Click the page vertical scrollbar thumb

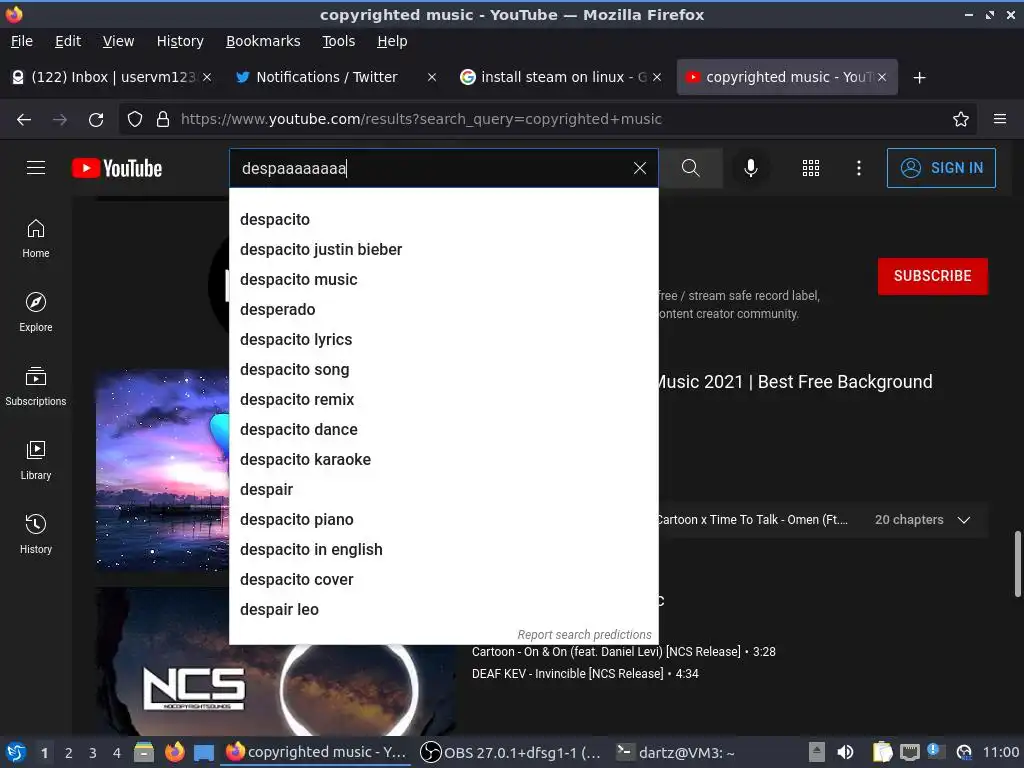1017,564
